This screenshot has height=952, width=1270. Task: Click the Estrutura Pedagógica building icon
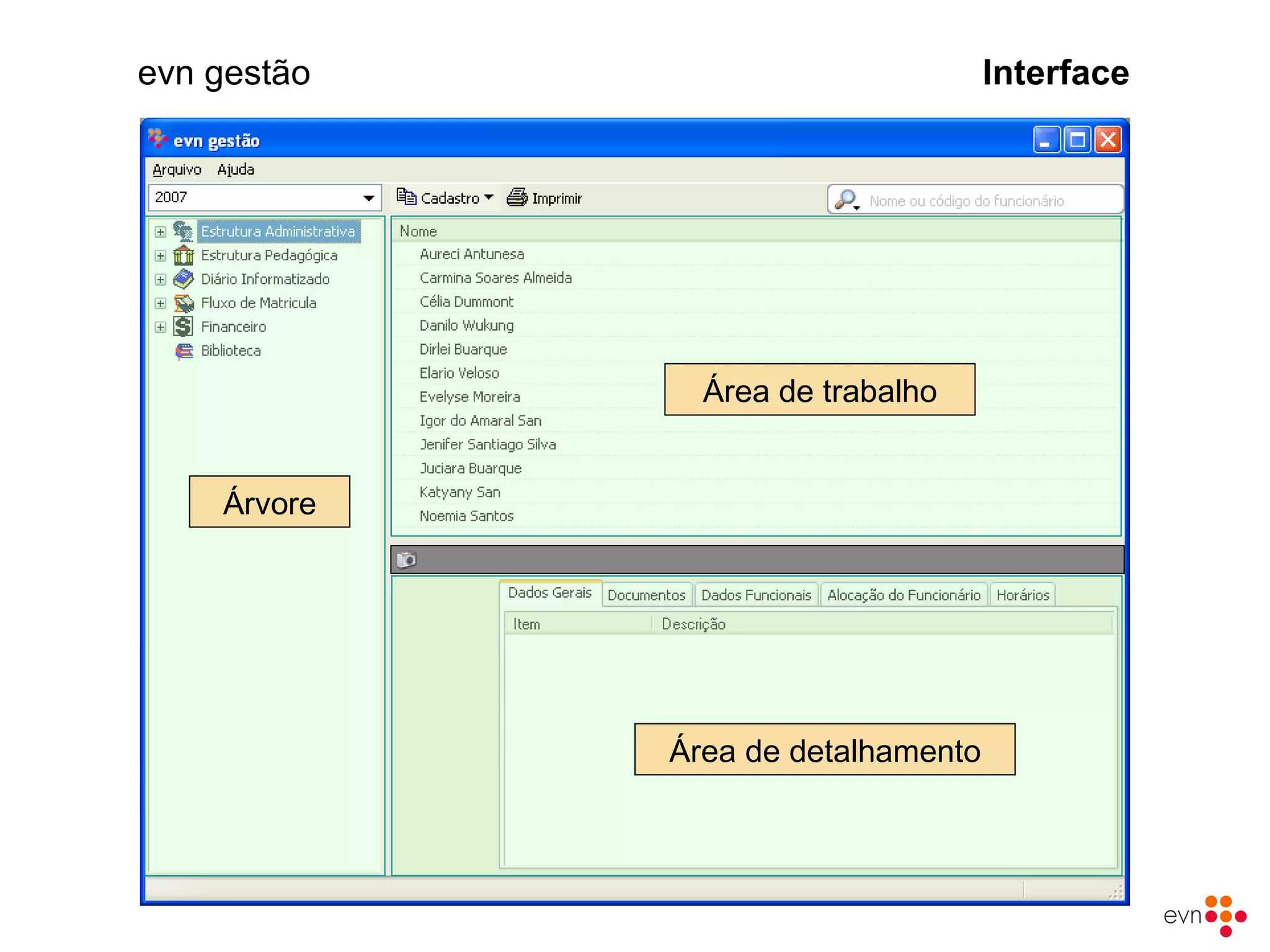tap(183, 255)
